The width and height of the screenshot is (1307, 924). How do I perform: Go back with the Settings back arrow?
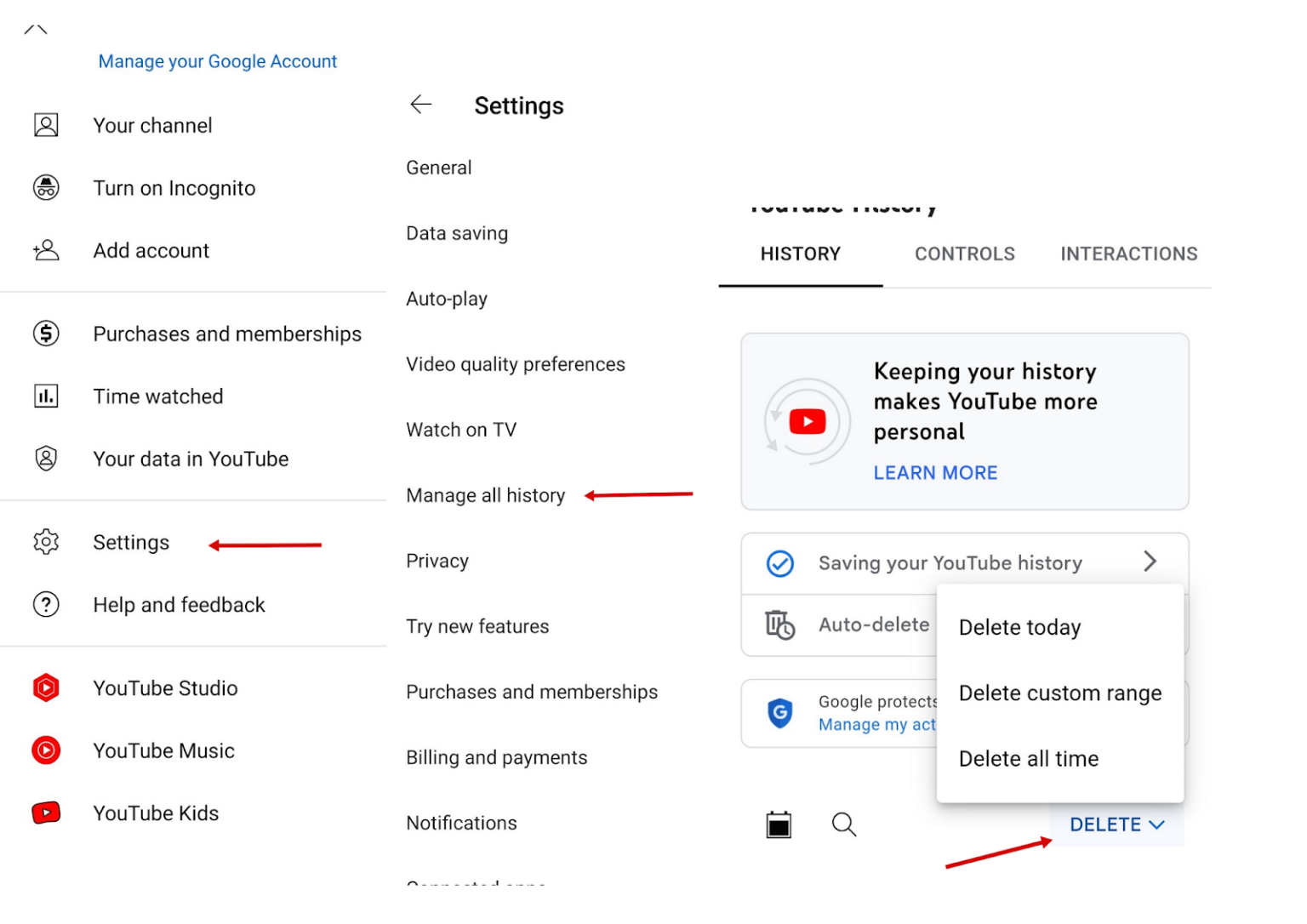(x=420, y=104)
